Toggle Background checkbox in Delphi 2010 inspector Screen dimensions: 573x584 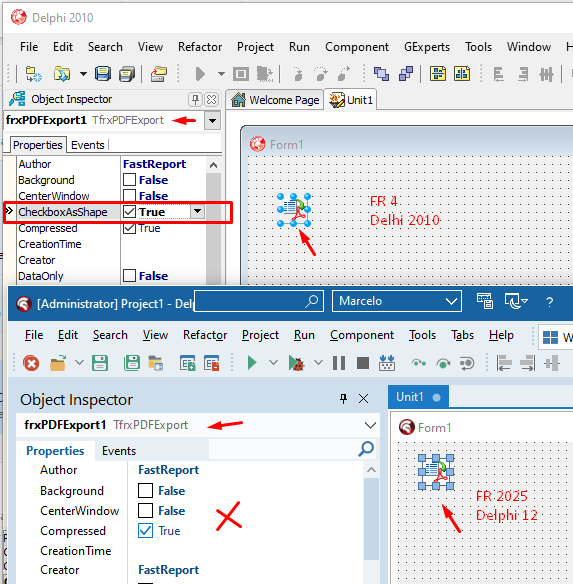[x=129, y=180]
